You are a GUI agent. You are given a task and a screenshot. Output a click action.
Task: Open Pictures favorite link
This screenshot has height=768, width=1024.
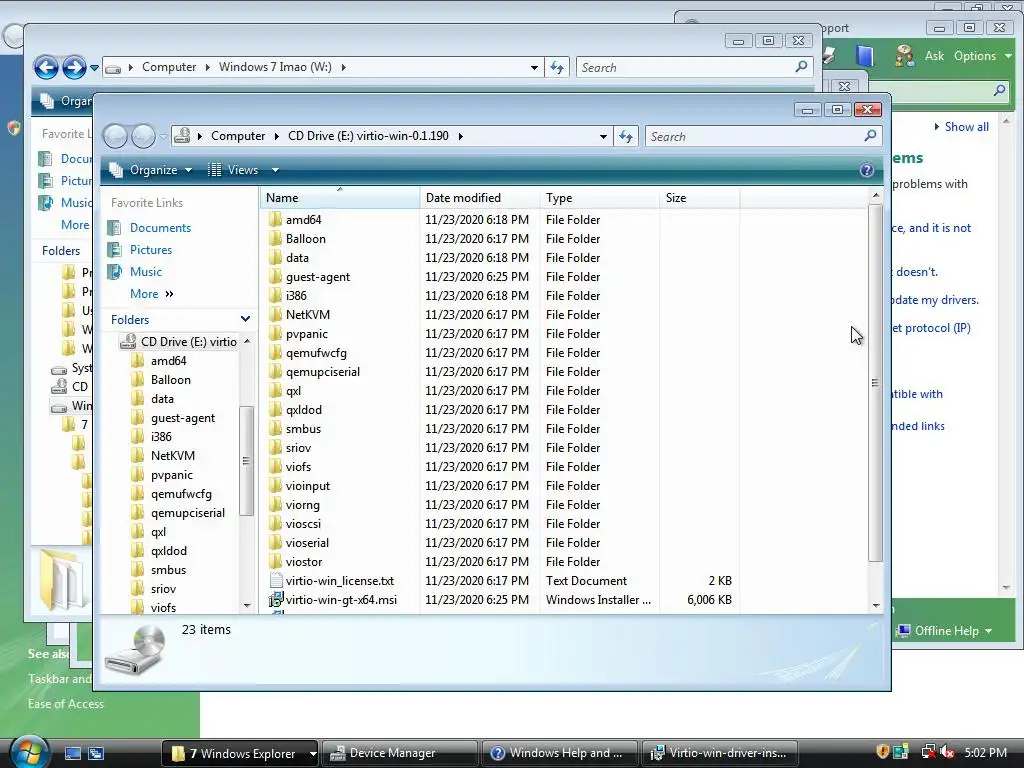click(x=151, y=250)
